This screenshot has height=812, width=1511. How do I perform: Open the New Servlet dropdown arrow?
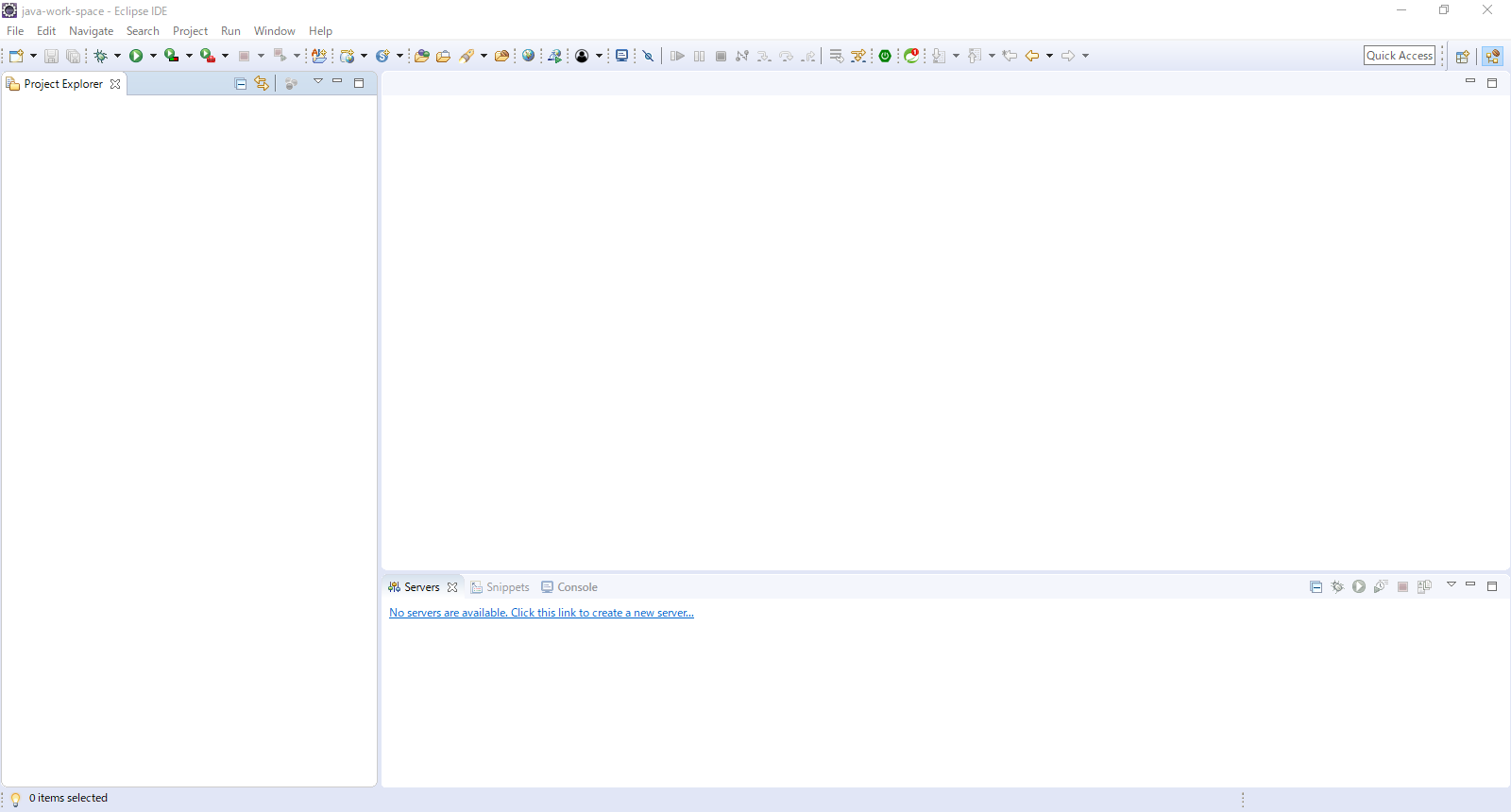point(399,56)
